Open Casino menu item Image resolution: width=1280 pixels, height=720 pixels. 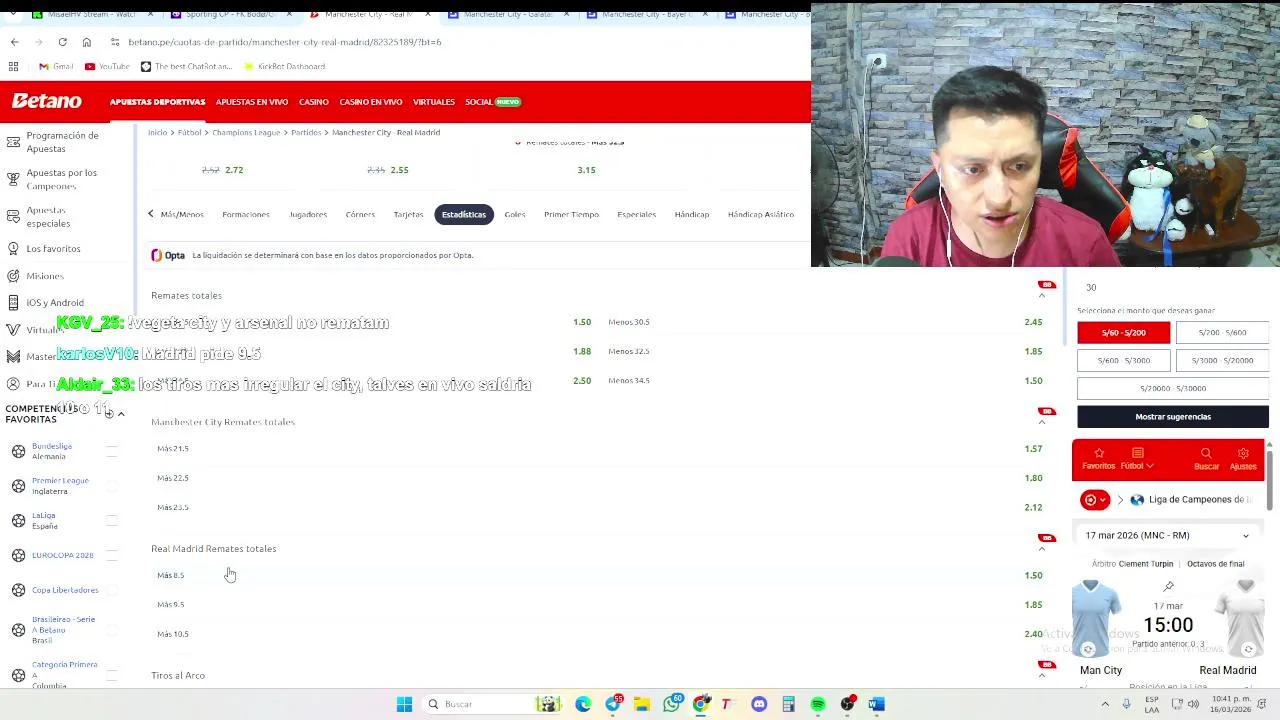313,102
